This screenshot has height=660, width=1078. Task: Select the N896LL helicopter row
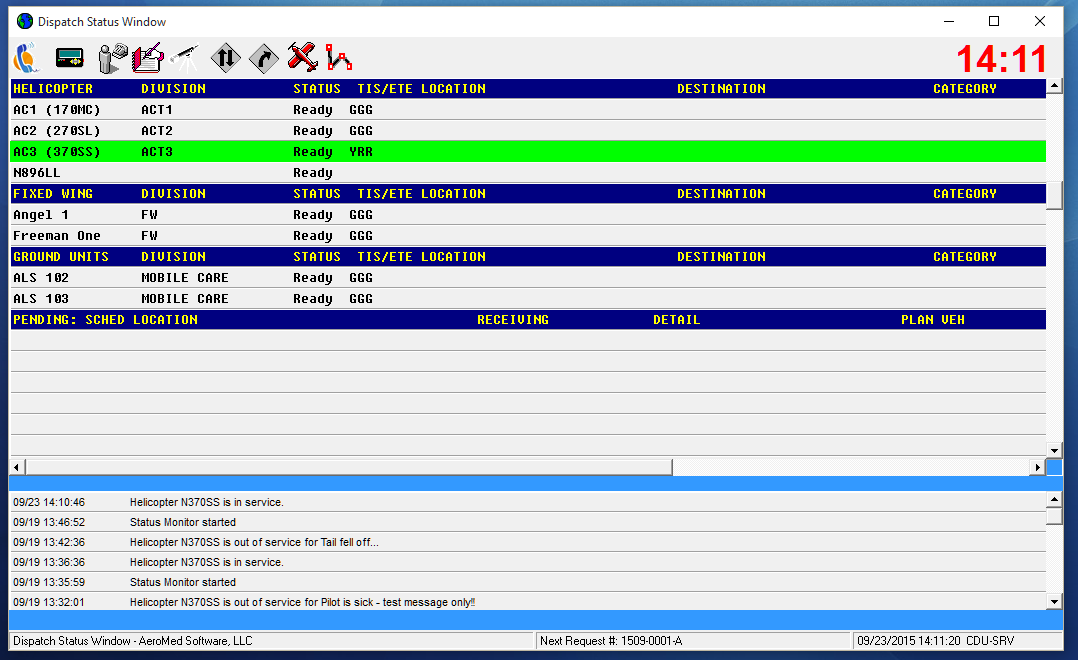[528, 173]
